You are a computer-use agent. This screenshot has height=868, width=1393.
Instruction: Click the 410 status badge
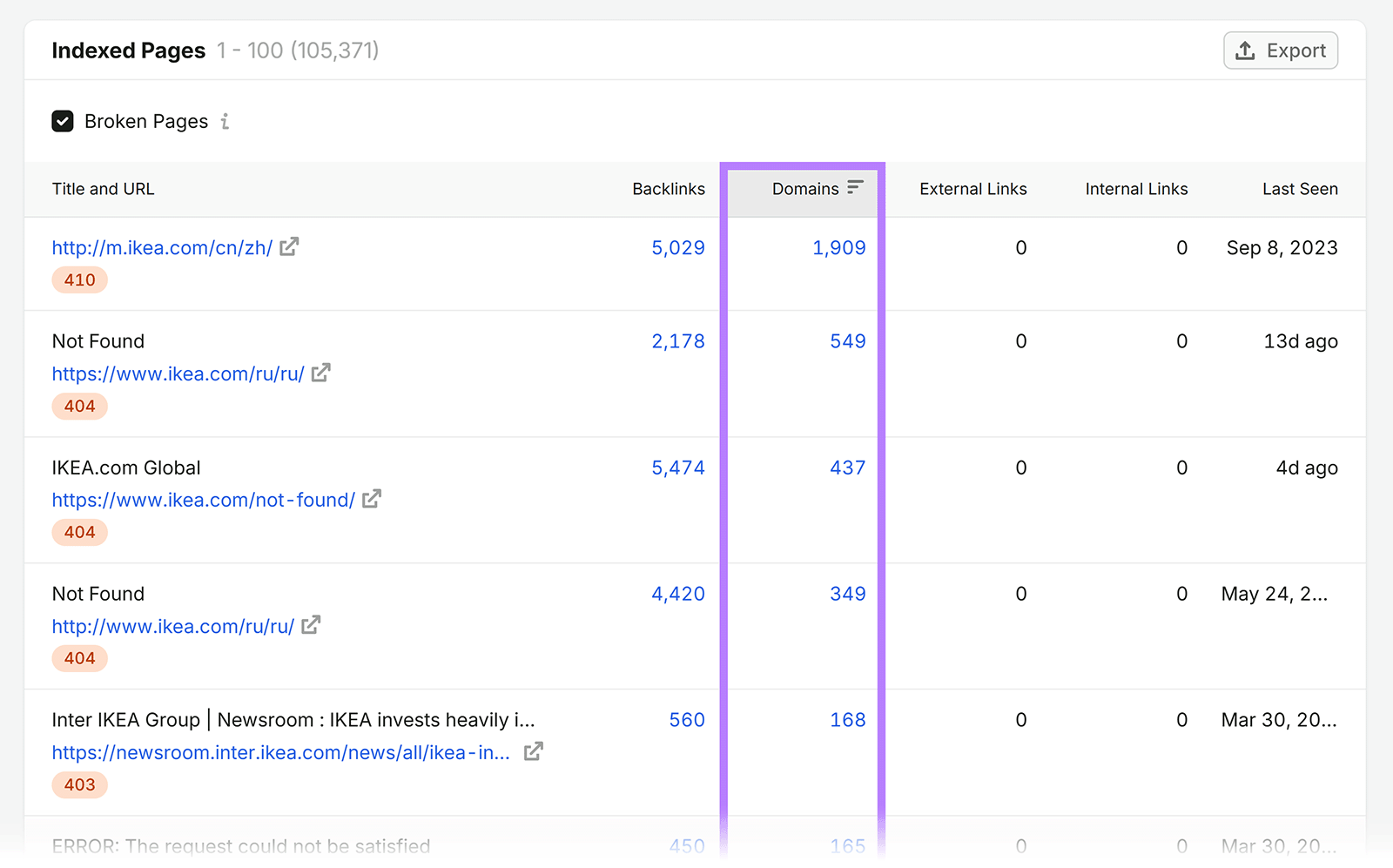click(79, 280)
